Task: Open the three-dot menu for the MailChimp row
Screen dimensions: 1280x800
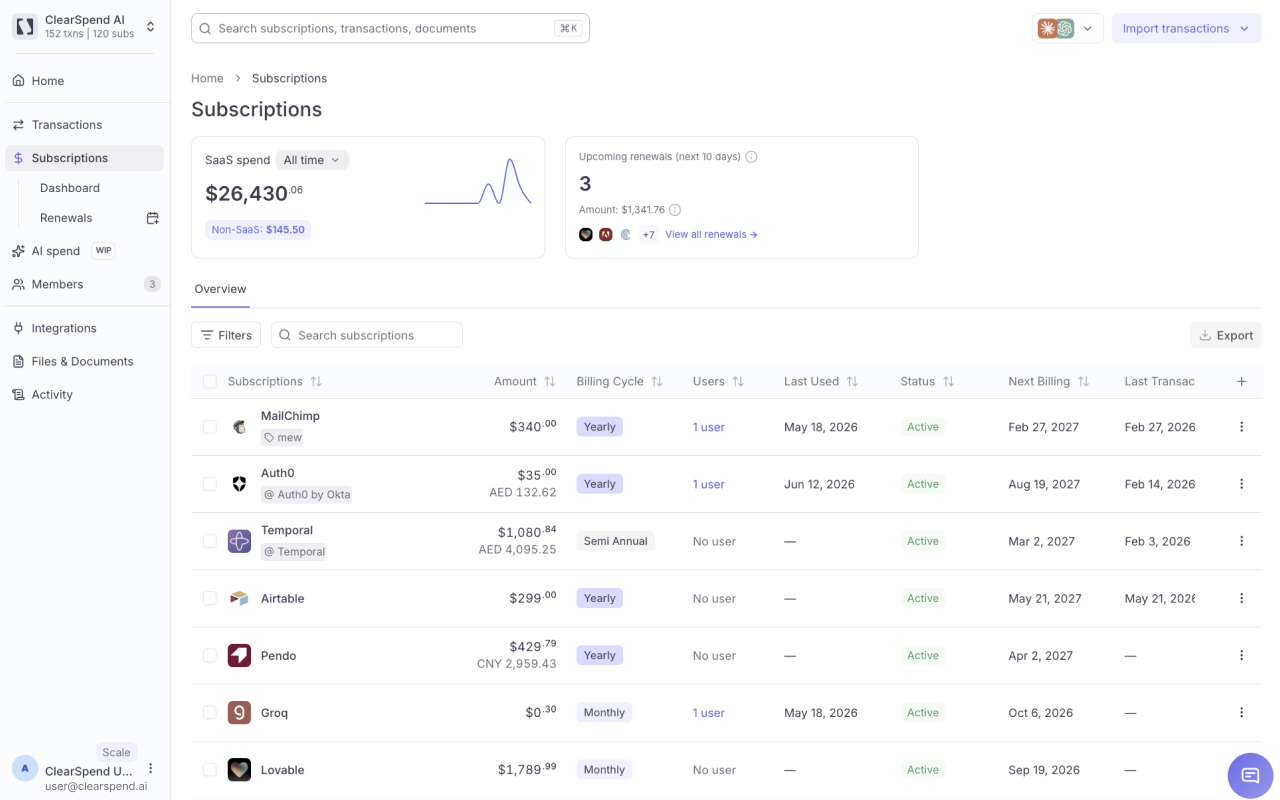Action: (1242, 427)
